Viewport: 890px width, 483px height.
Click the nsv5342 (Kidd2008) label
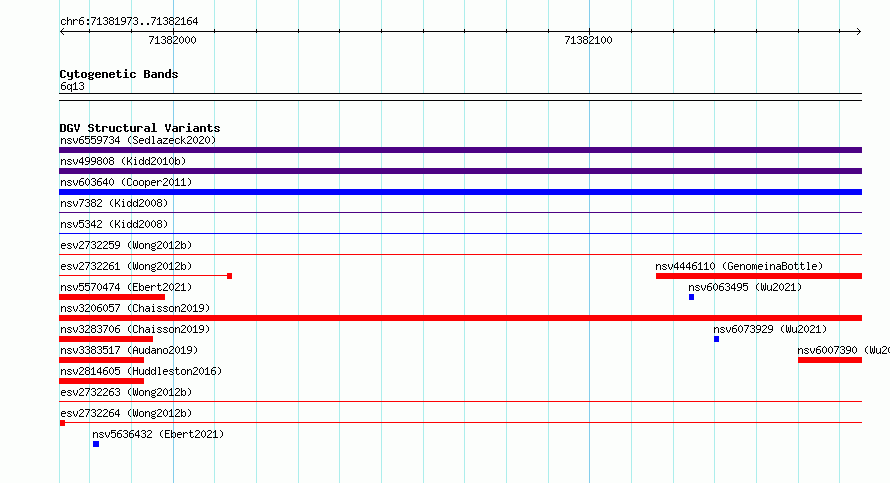coord(114,224)
